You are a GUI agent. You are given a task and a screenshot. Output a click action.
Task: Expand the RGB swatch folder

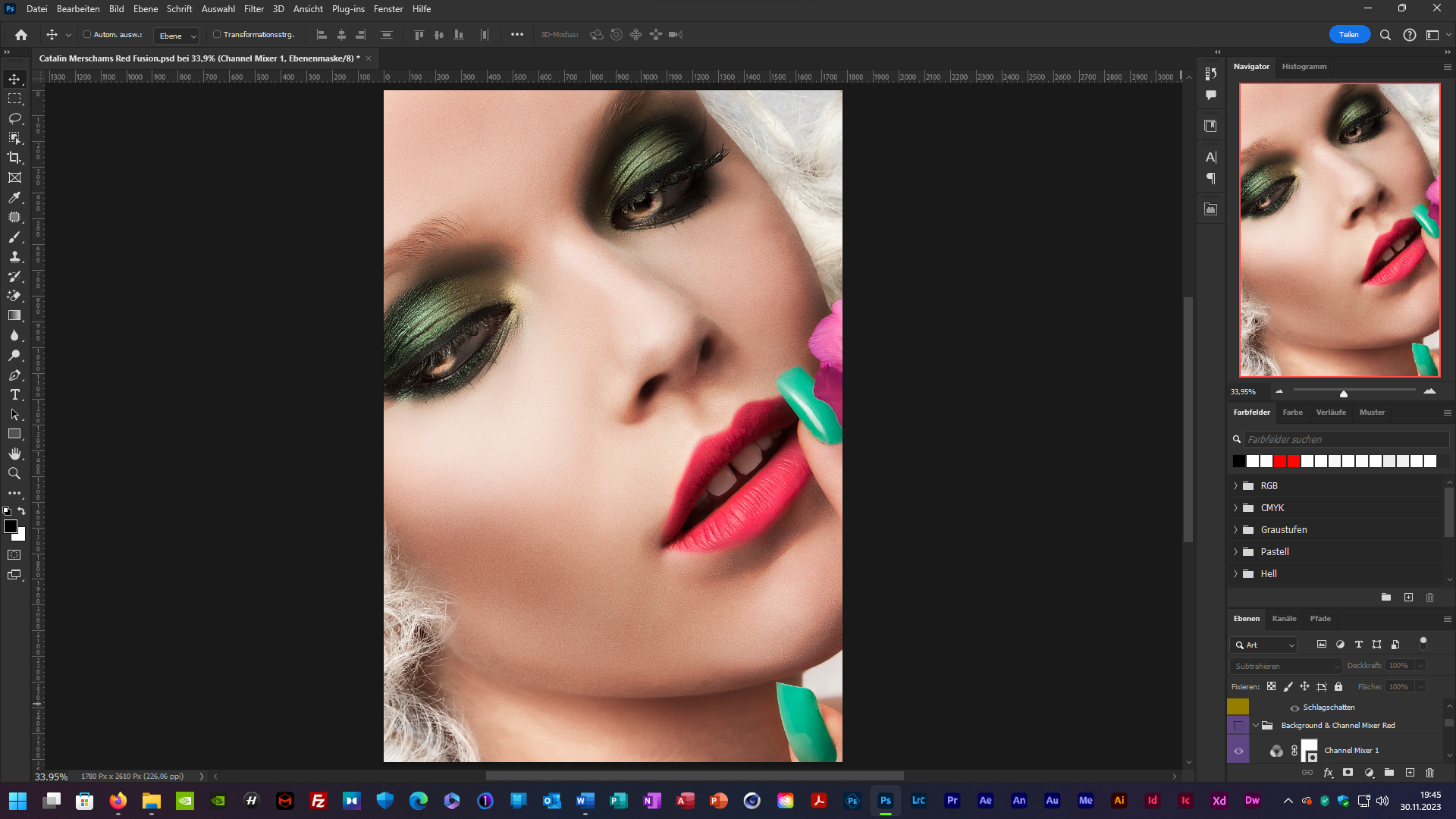(x=1235, y=486)
